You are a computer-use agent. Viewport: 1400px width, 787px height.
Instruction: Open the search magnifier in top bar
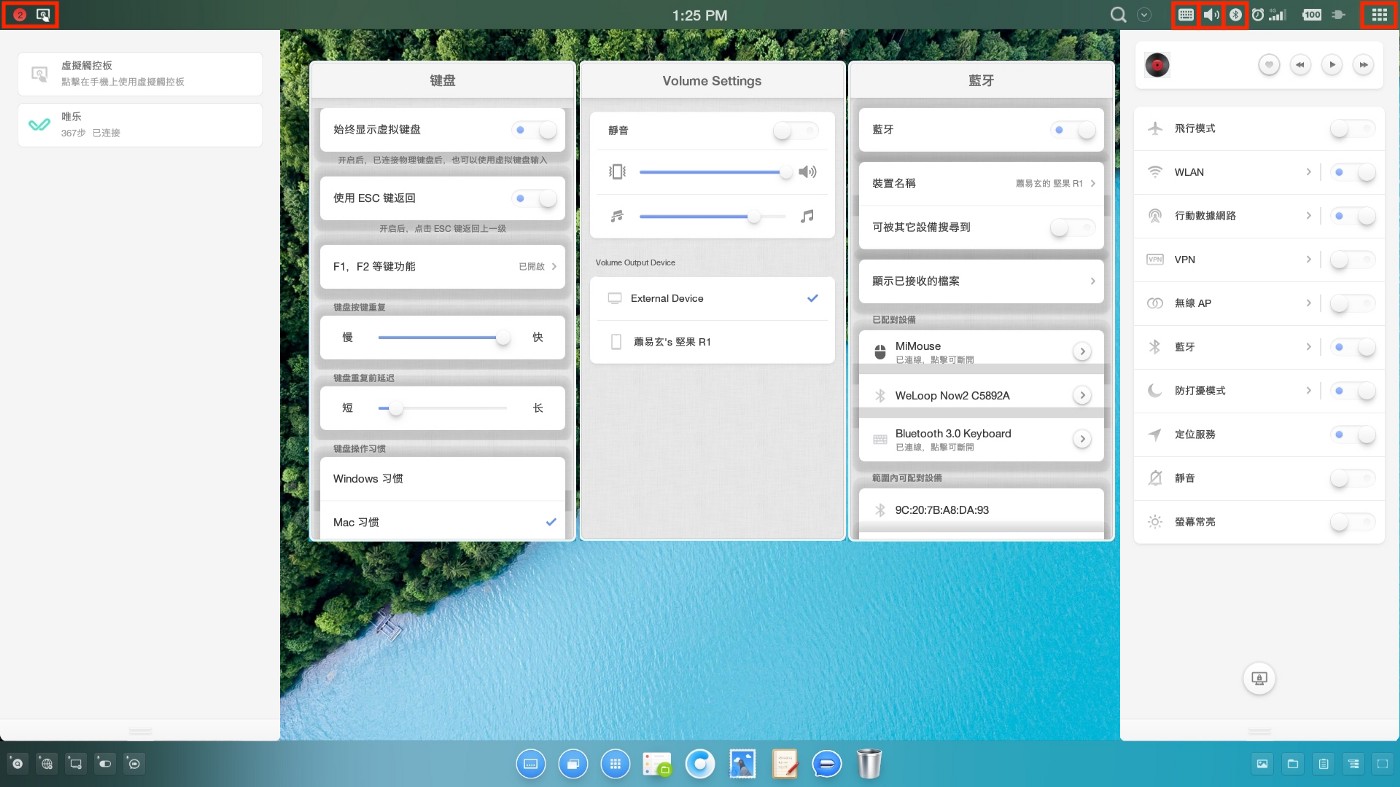(1119, 15)
